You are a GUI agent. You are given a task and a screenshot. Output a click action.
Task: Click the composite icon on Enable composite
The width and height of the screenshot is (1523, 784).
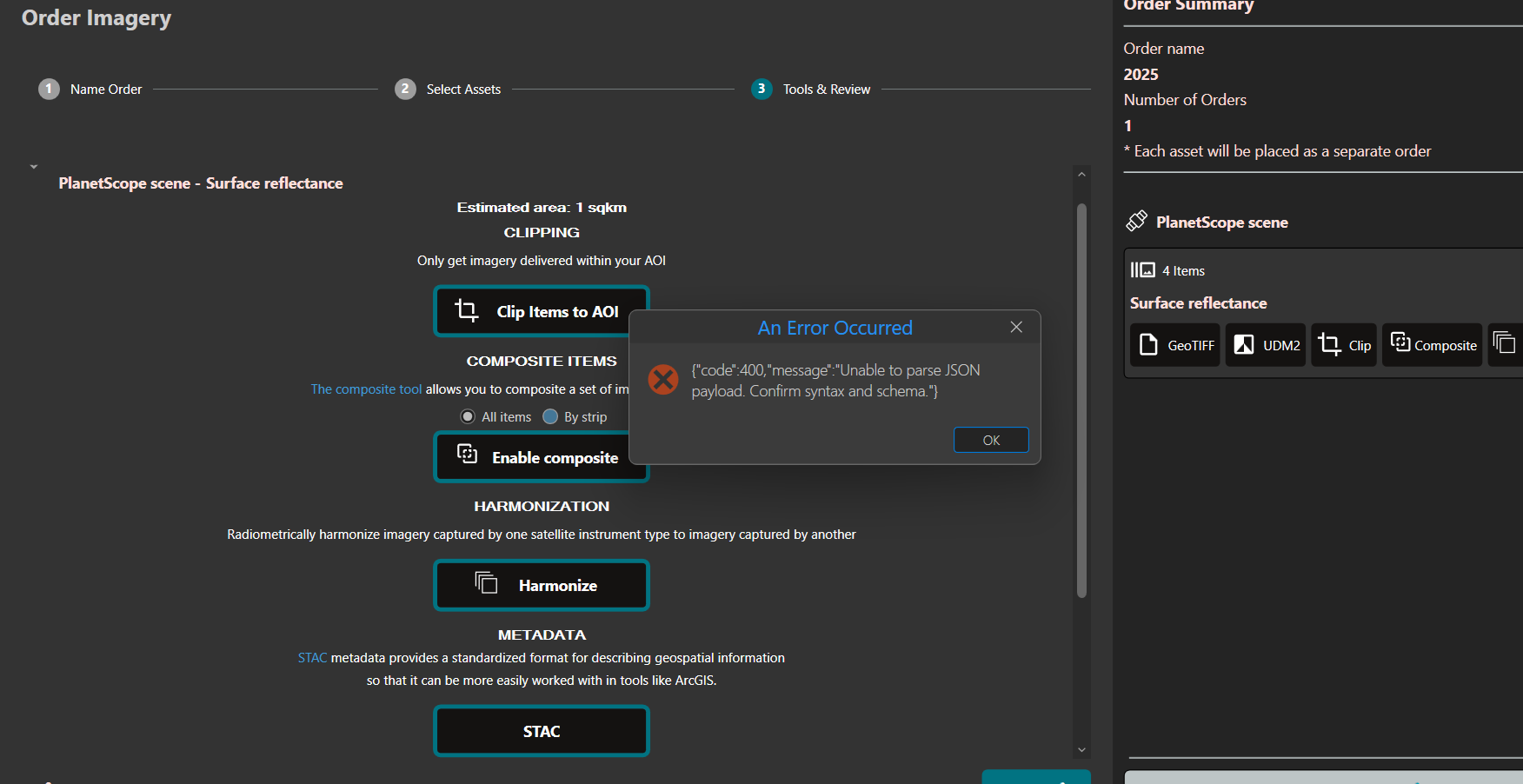(x=468, y=454)
